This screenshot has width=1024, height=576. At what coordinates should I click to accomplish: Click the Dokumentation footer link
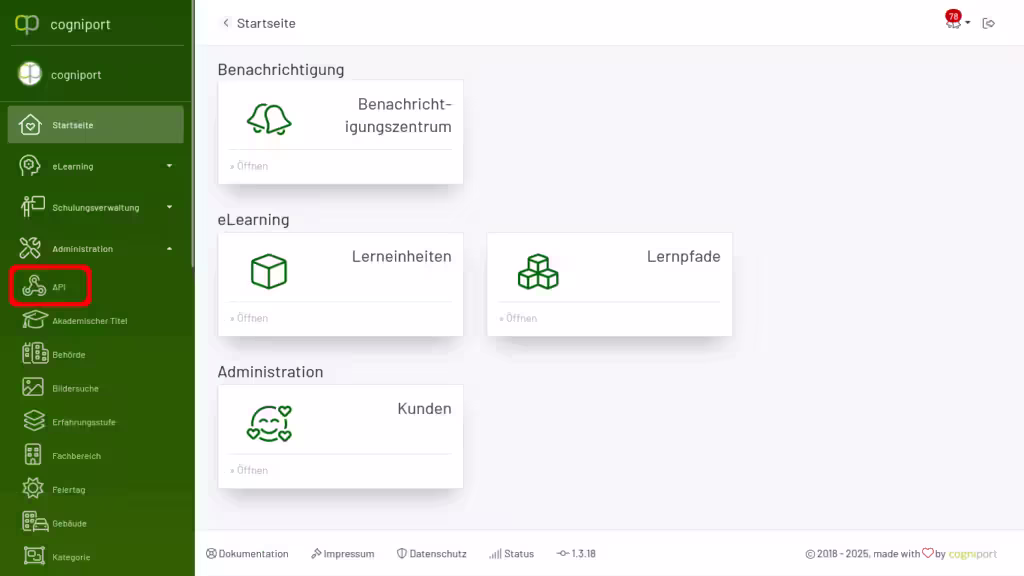tap(247, 554)
